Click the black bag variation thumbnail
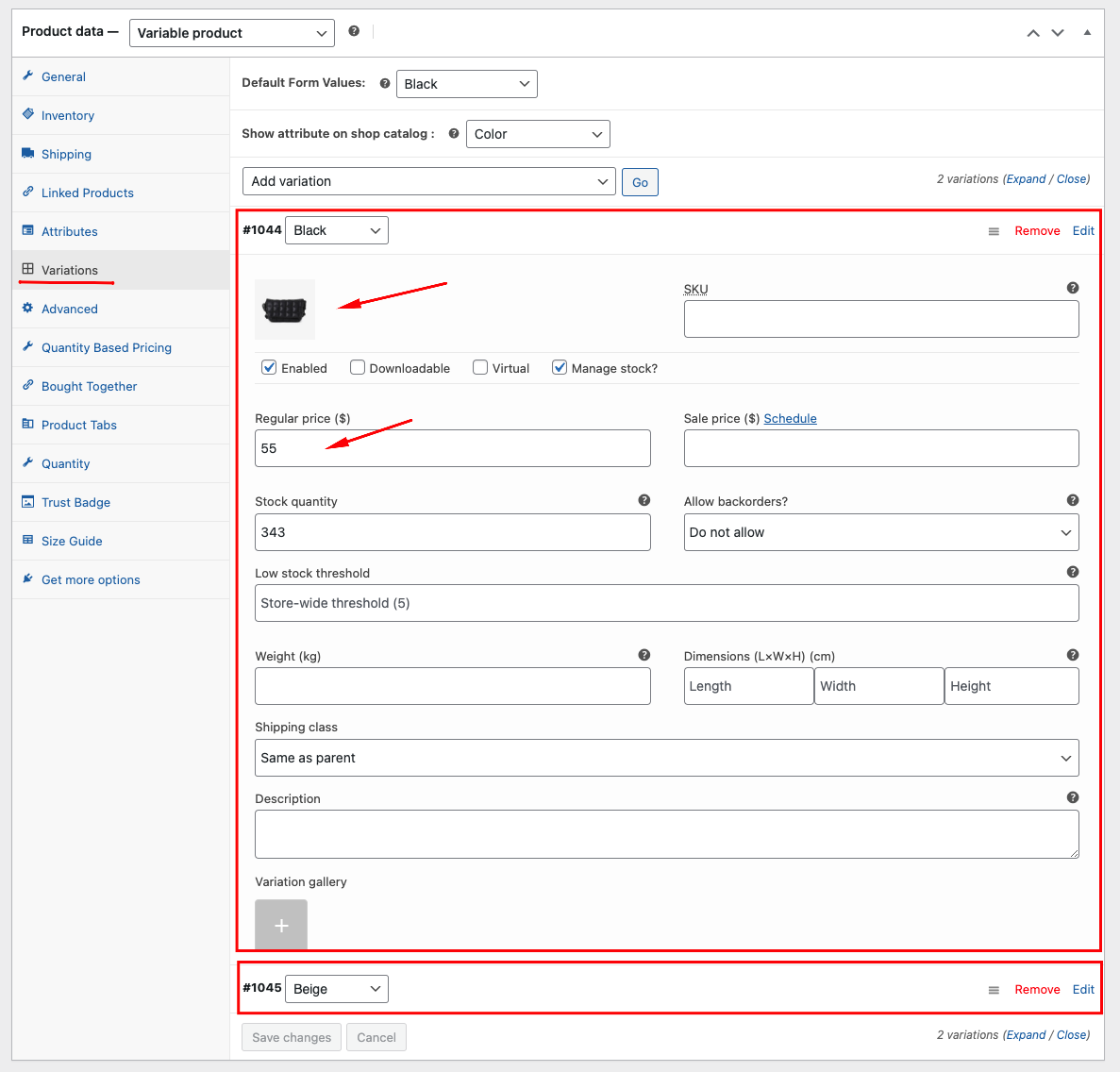 (x=285, y=310)
